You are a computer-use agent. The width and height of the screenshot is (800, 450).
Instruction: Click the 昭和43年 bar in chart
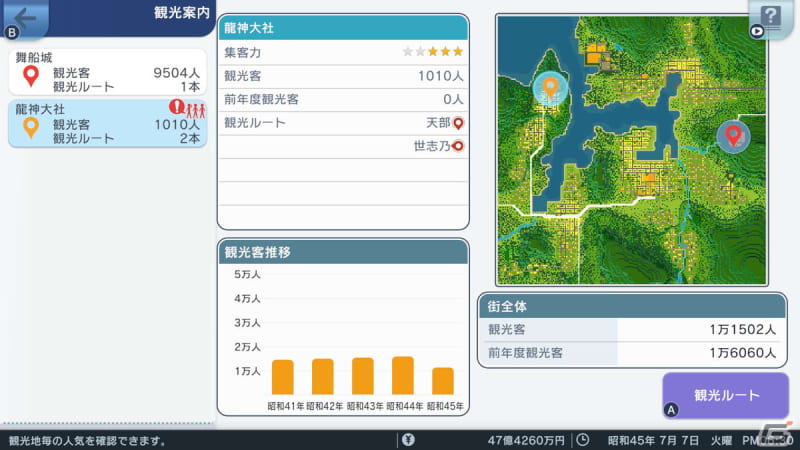click(363, 376)
